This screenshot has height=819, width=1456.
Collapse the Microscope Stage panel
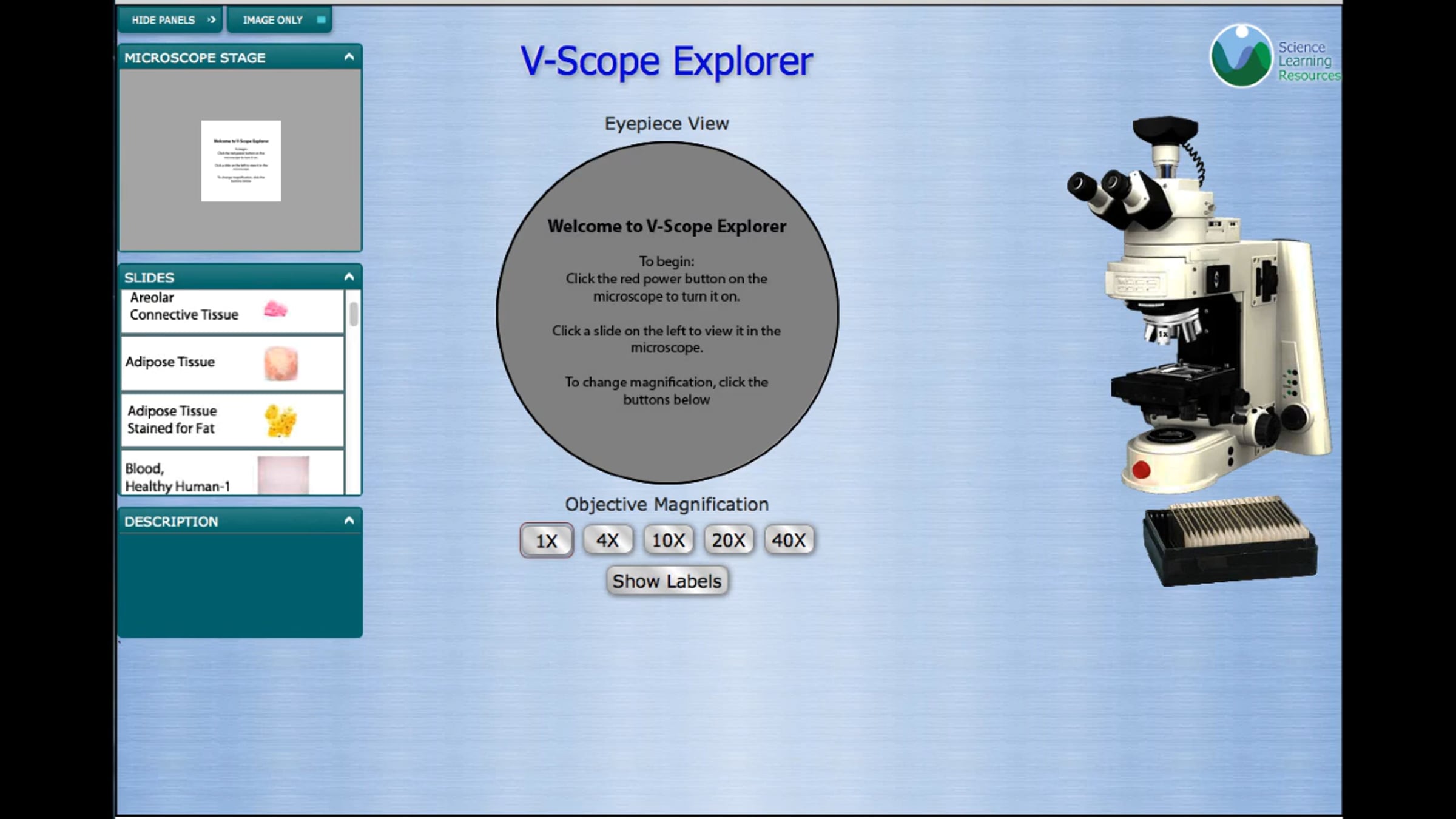[x=348, y=57]
